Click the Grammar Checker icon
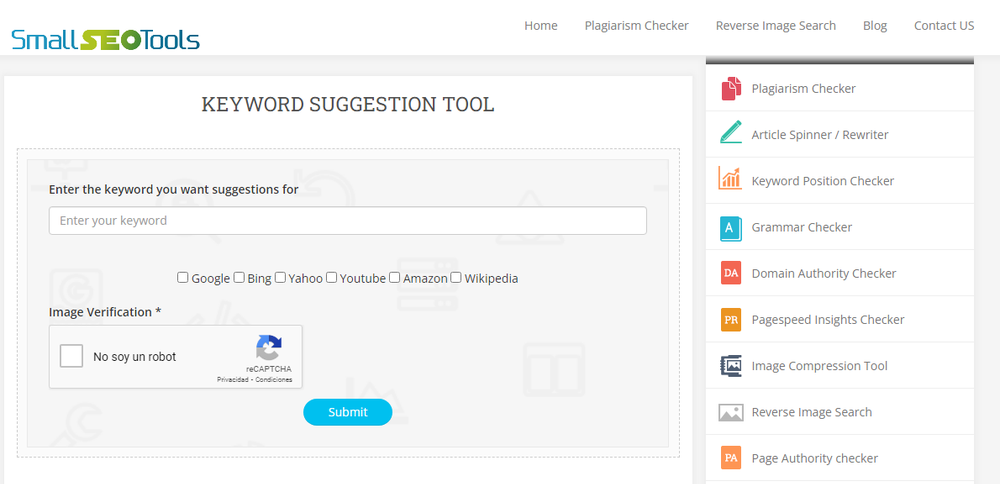1000x484 pixels. coord(731,227)
